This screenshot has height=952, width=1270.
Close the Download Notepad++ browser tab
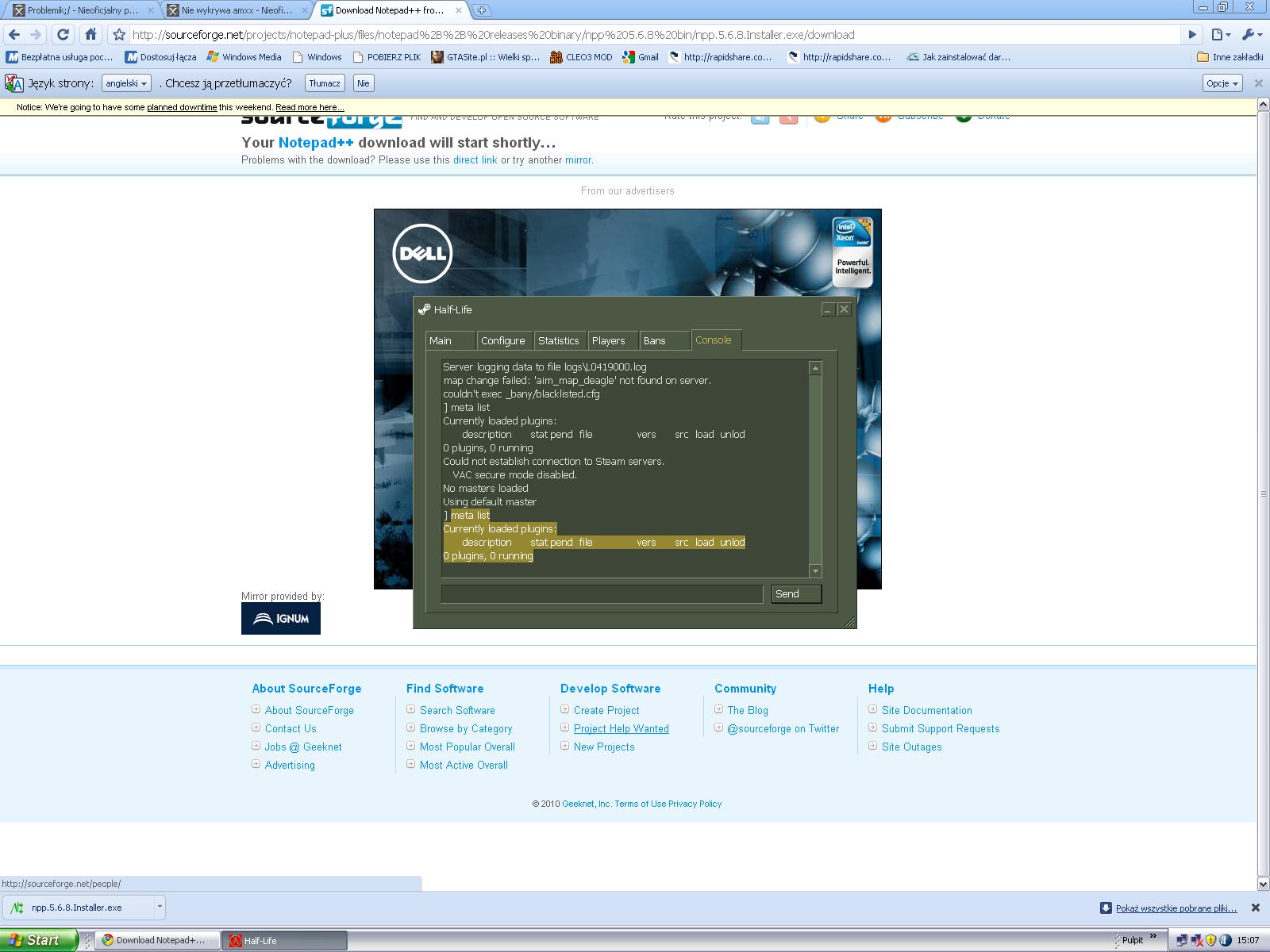coord(460,10)
